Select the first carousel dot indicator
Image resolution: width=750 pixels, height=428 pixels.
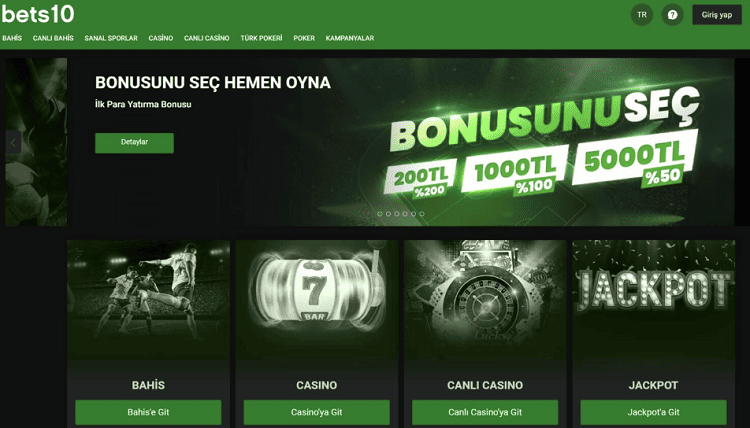point(380,214)
